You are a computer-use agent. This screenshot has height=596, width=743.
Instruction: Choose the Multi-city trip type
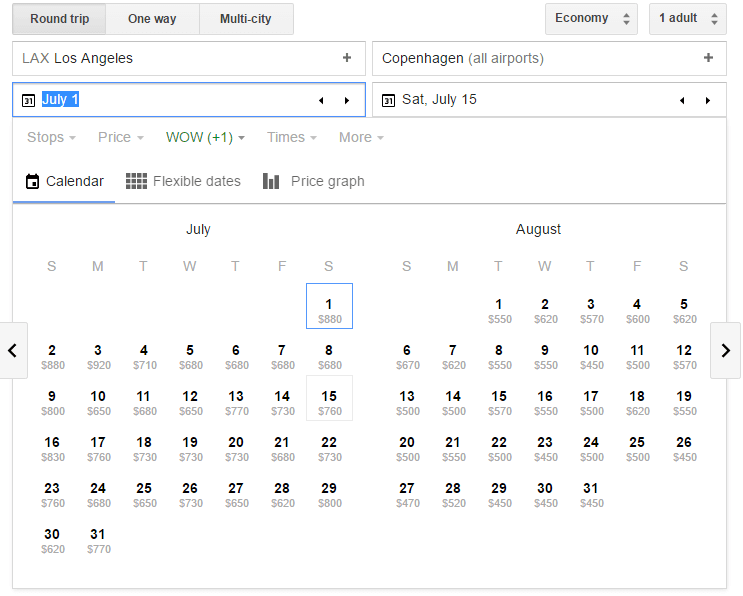click(x=245, y=19)
